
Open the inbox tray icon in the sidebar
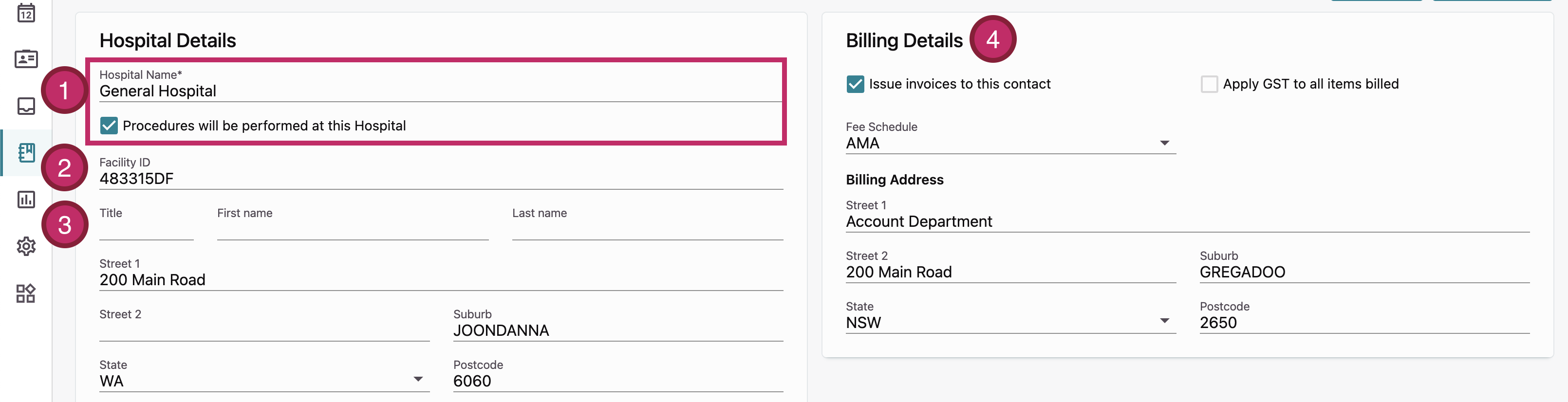25,106
